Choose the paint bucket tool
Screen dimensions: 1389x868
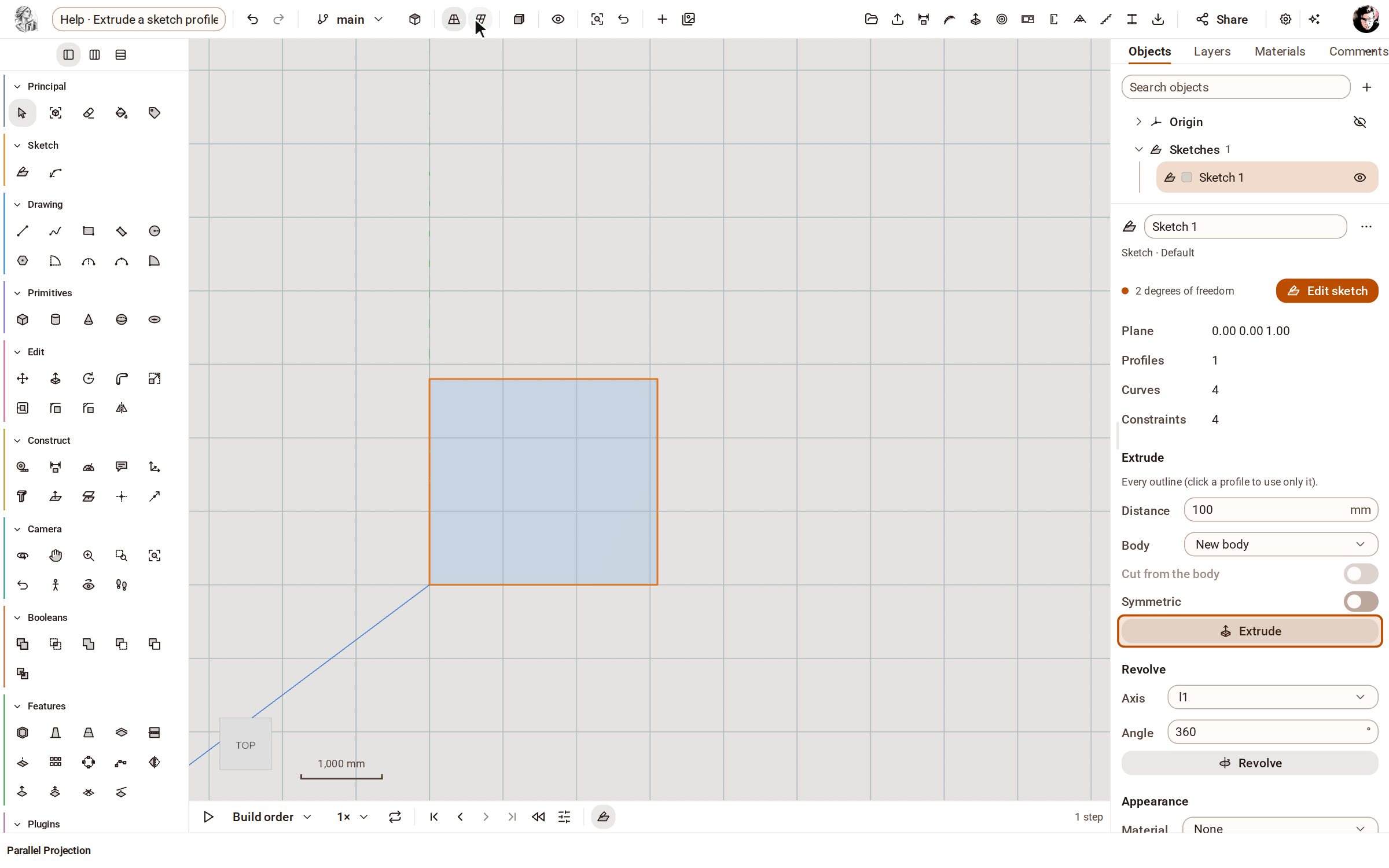click(x=121, y=113)
